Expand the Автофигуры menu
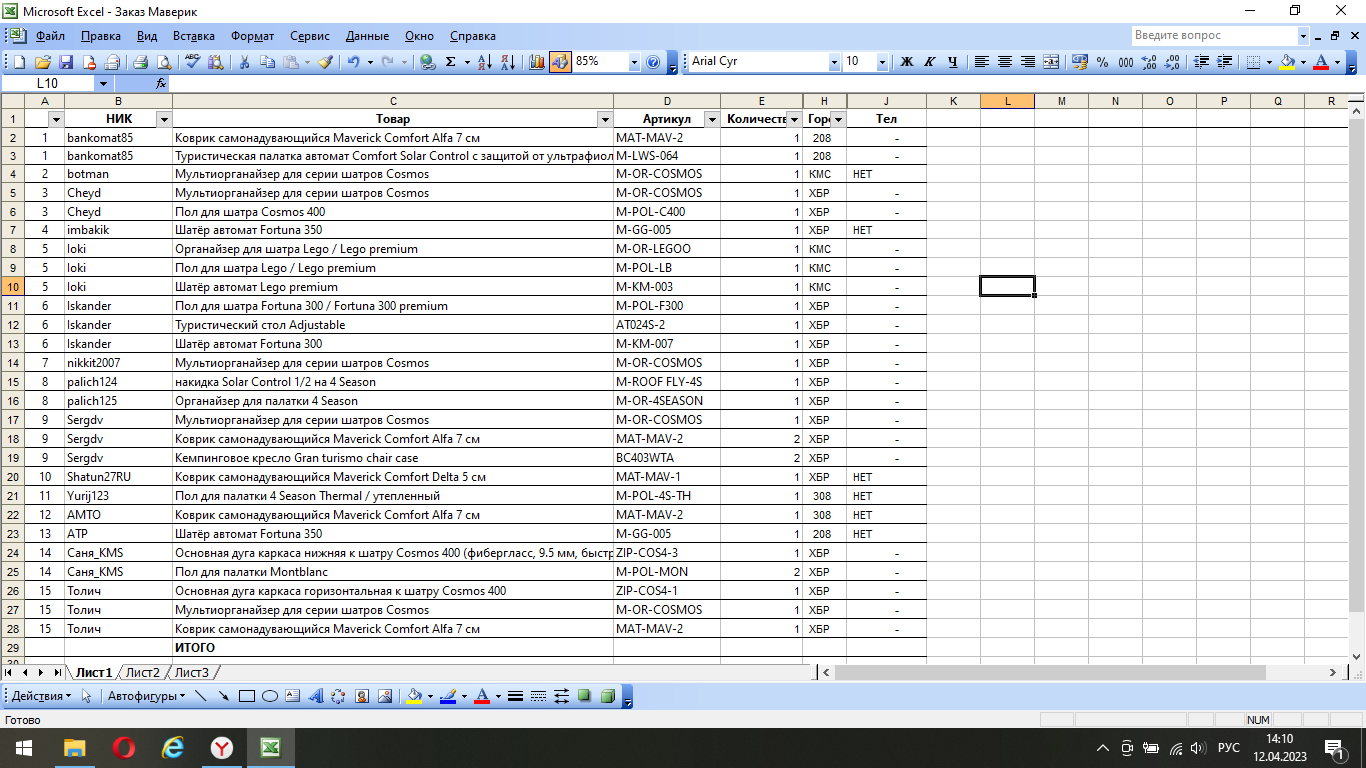1366x768 pixels. [x=146, y=696]
